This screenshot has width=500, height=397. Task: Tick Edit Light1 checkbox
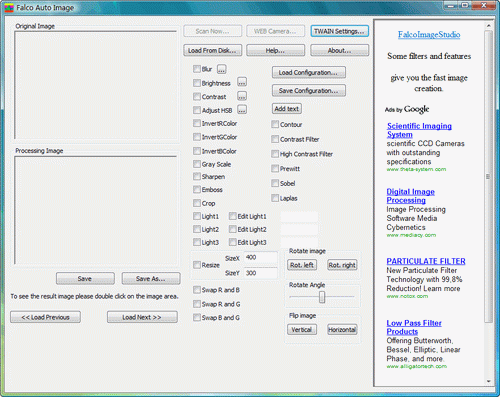point(233,216)
